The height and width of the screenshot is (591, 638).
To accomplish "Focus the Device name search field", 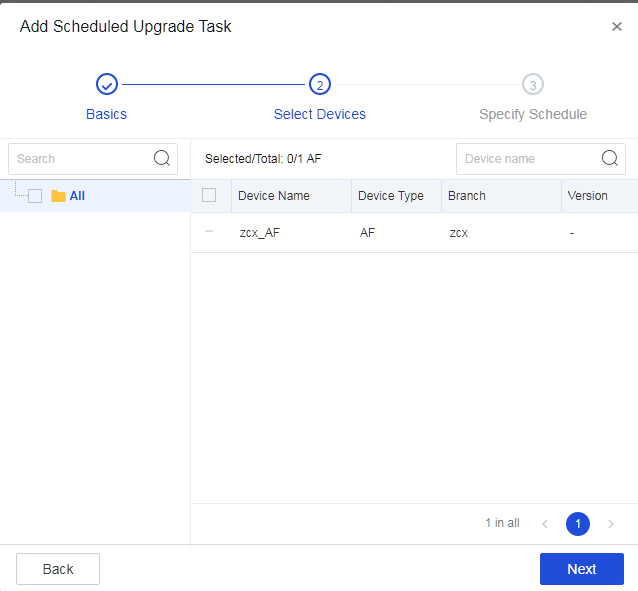I will pyautogui.click(x=528, y=158).
